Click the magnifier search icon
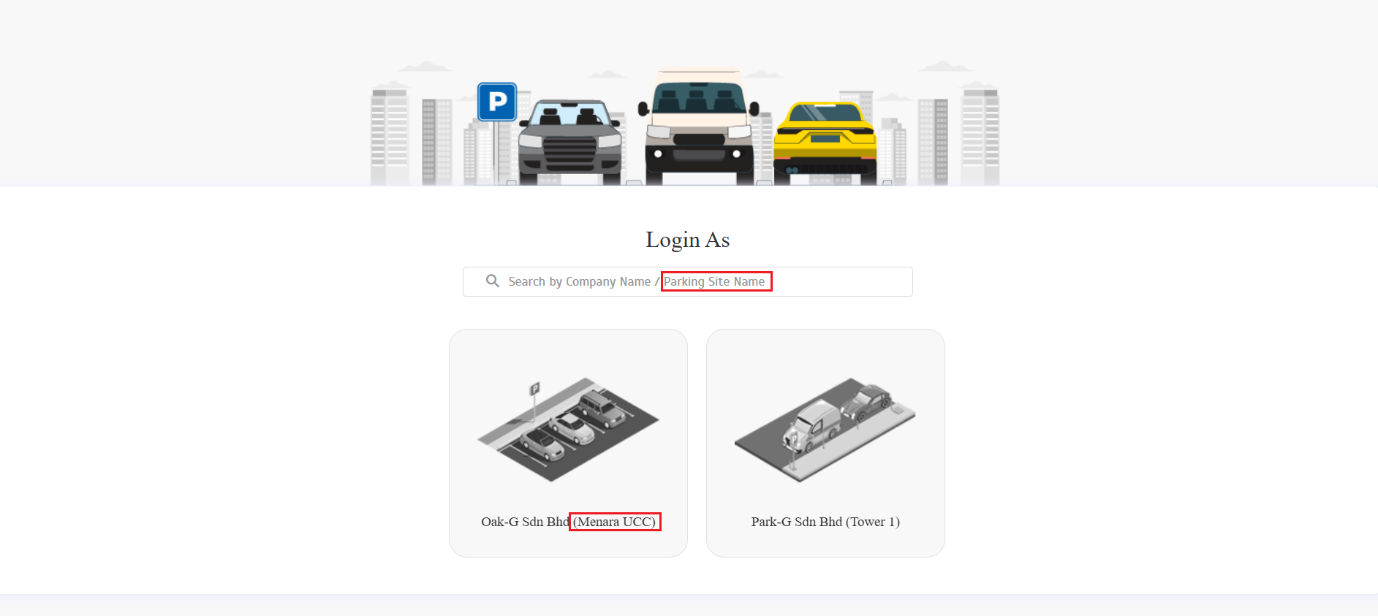 point(492,281)
